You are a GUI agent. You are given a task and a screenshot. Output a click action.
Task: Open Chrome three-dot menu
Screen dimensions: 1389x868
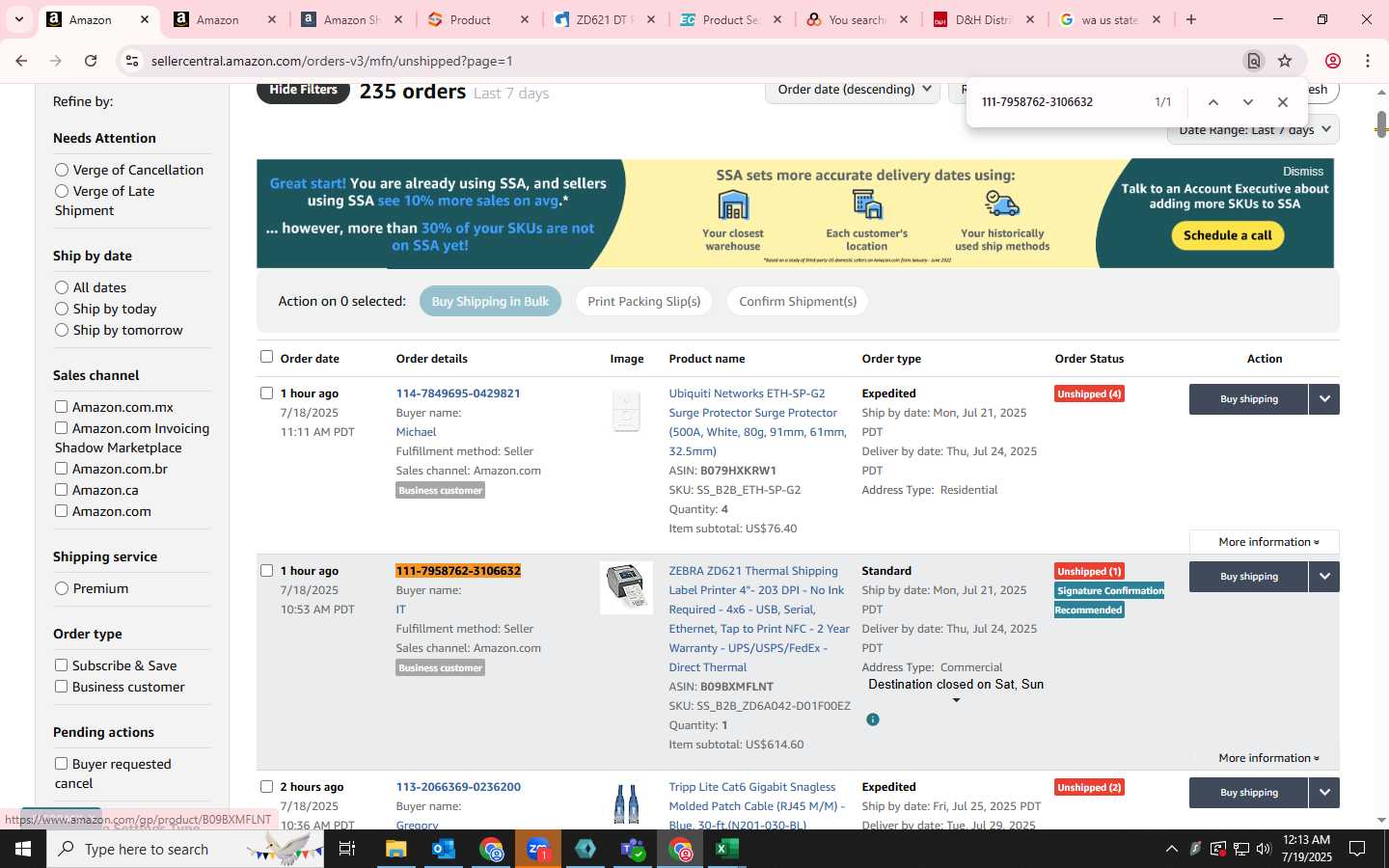click(1368, 61)
